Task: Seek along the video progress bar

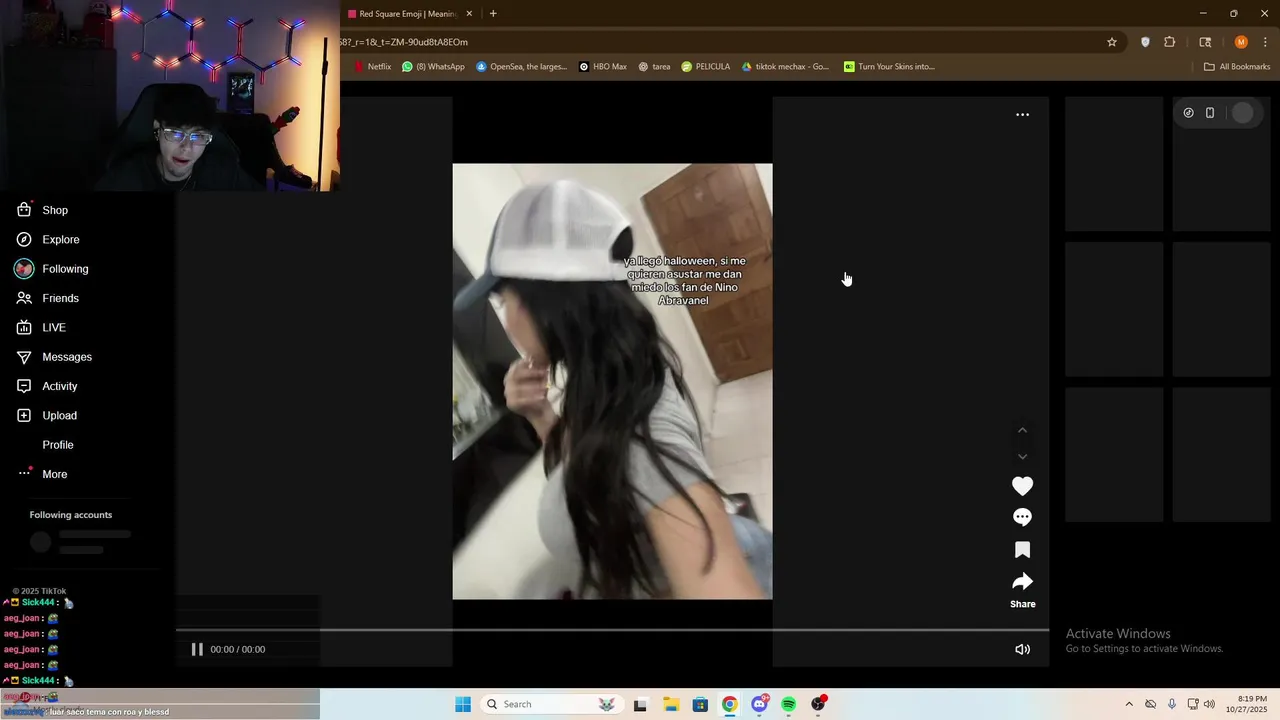Action: 612,630
